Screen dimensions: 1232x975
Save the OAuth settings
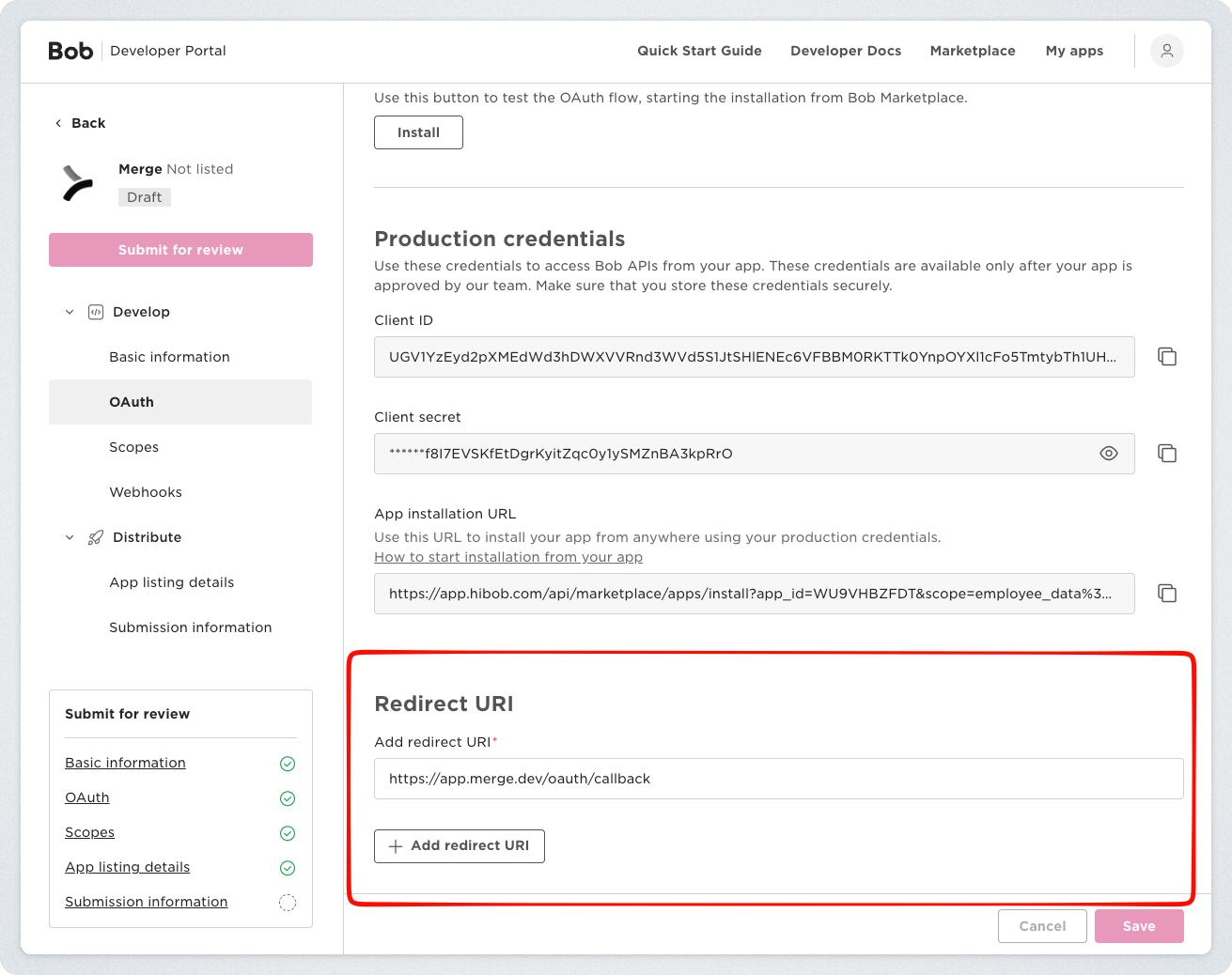tap(1139, 926)
